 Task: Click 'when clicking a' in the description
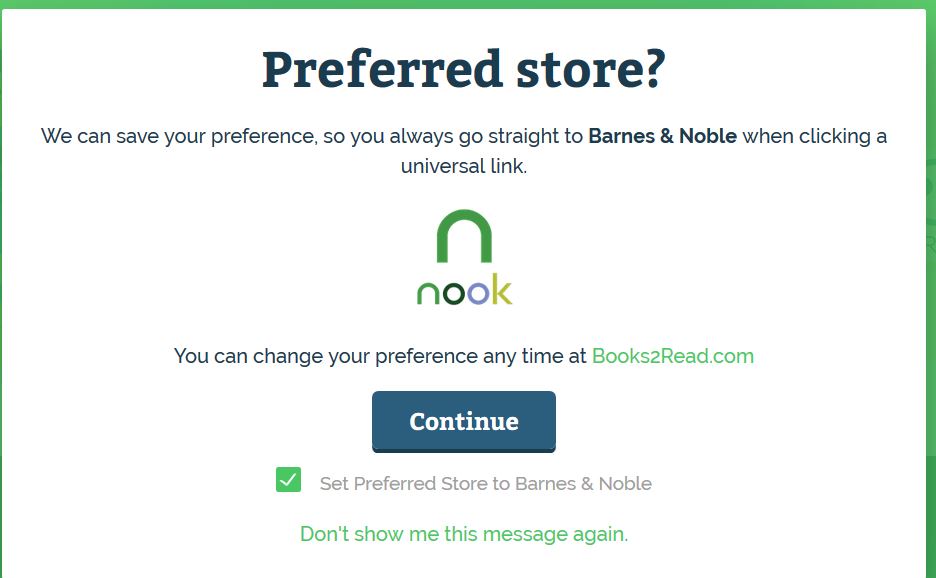tap(814, 136)
